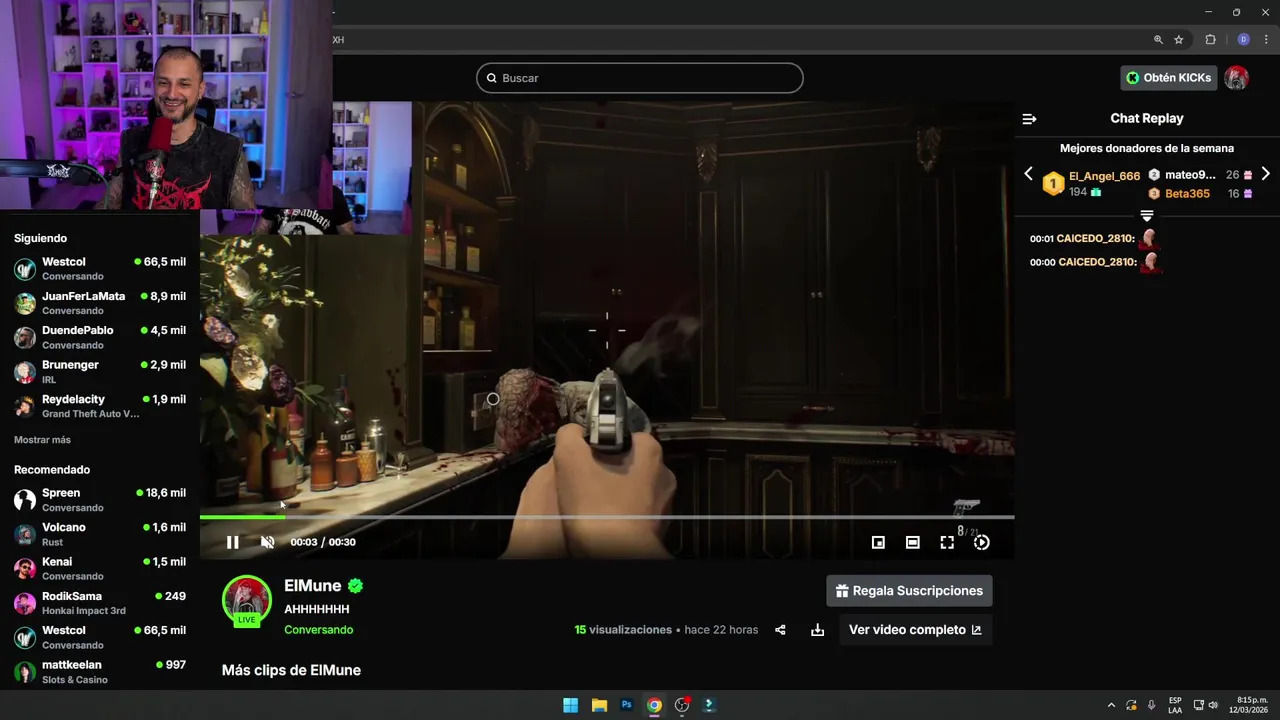Image resolution: width=1280 pixels, height=720 pixels.
Task: Click the autoplay next clip icon
Action: click(x=982, y=542)
